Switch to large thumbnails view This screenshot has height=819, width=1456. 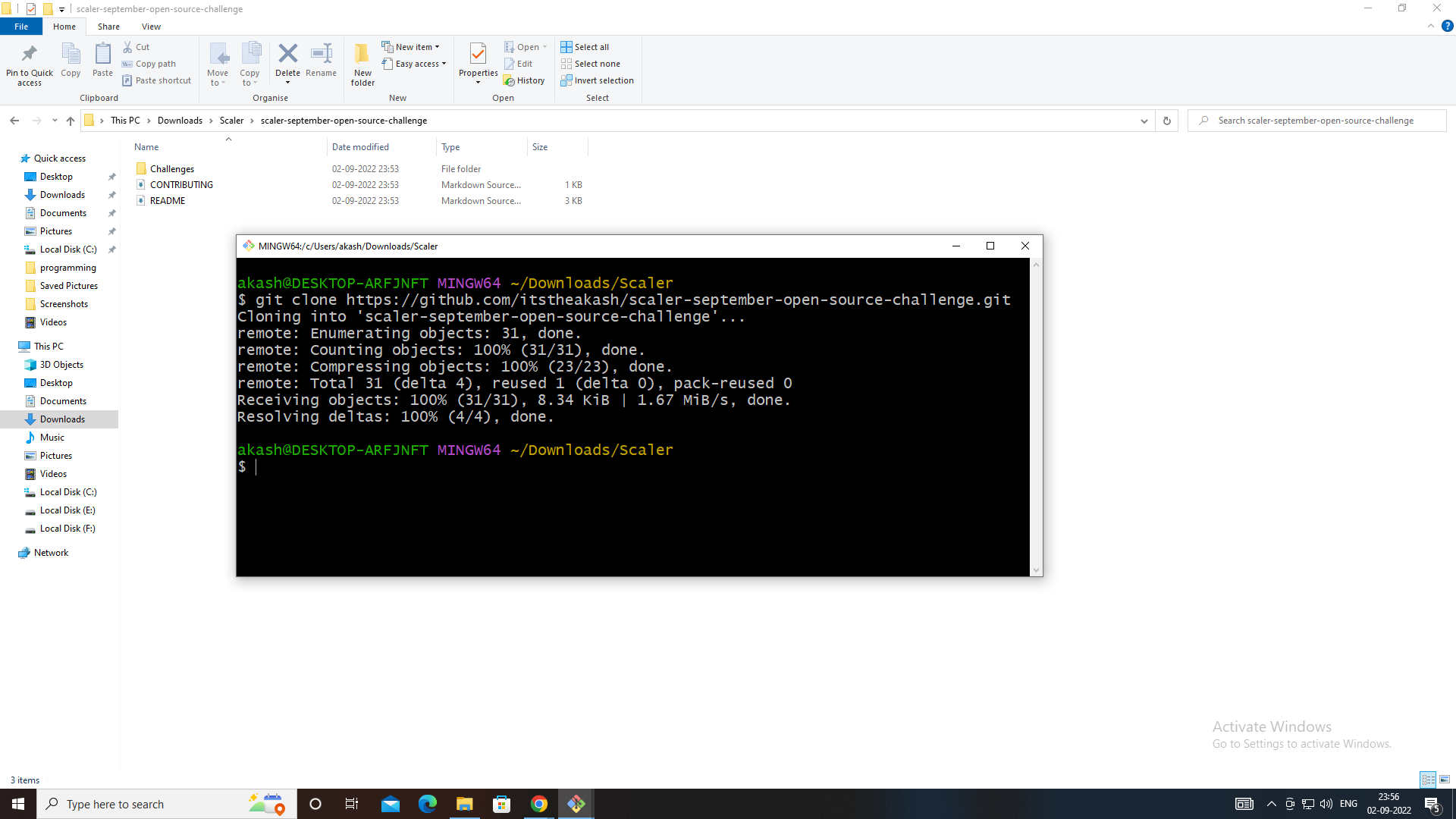pyautogui.click(x=1445, y=780)
